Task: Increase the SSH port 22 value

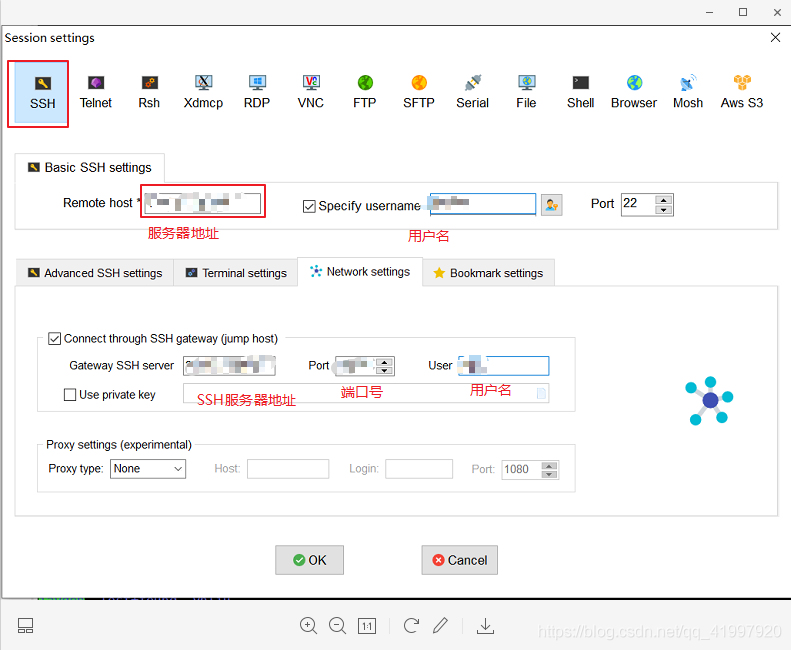Action: coord(664,200)
